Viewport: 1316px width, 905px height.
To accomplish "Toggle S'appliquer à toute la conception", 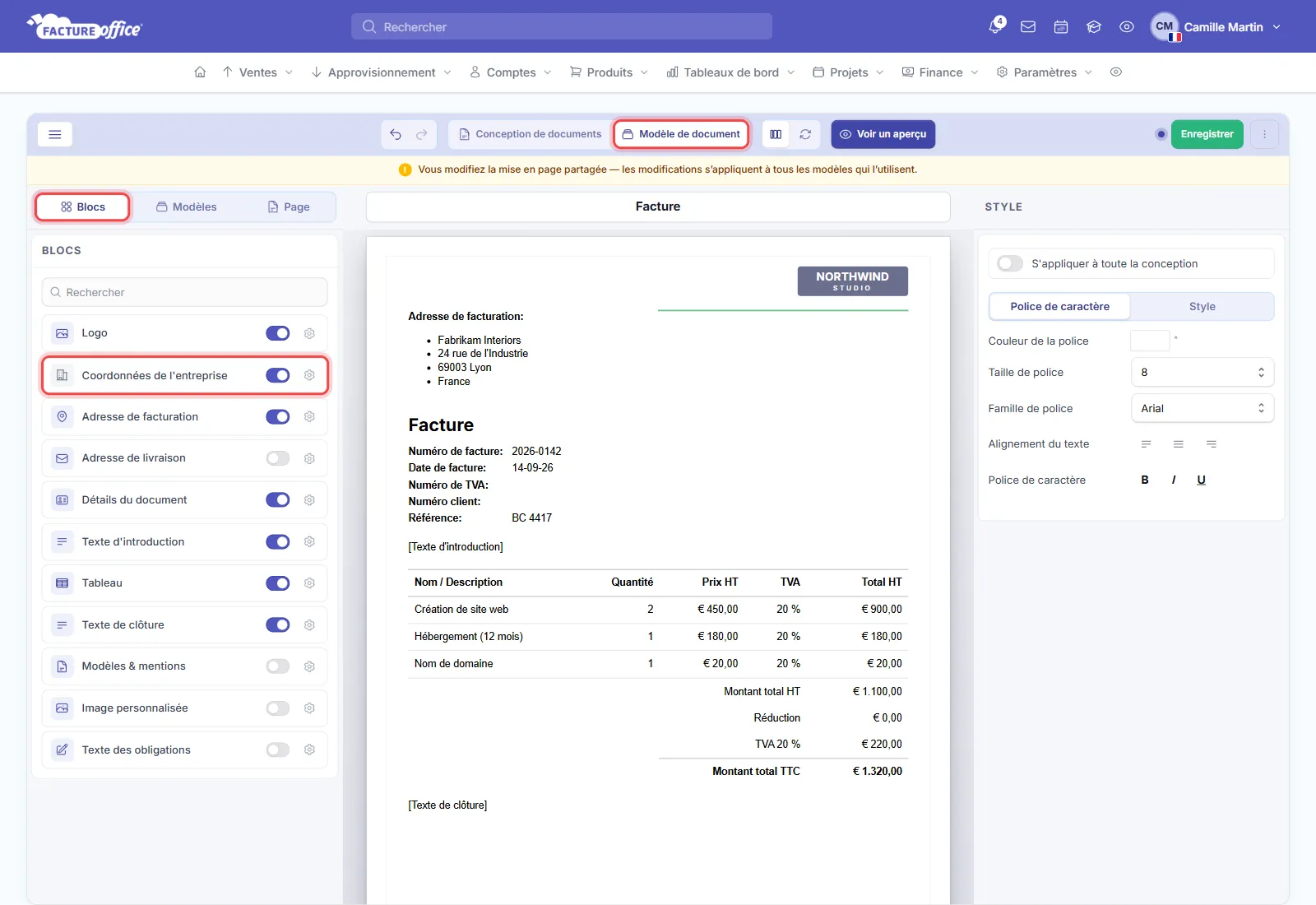I will pyautogui.click(x=1010, y=263).
